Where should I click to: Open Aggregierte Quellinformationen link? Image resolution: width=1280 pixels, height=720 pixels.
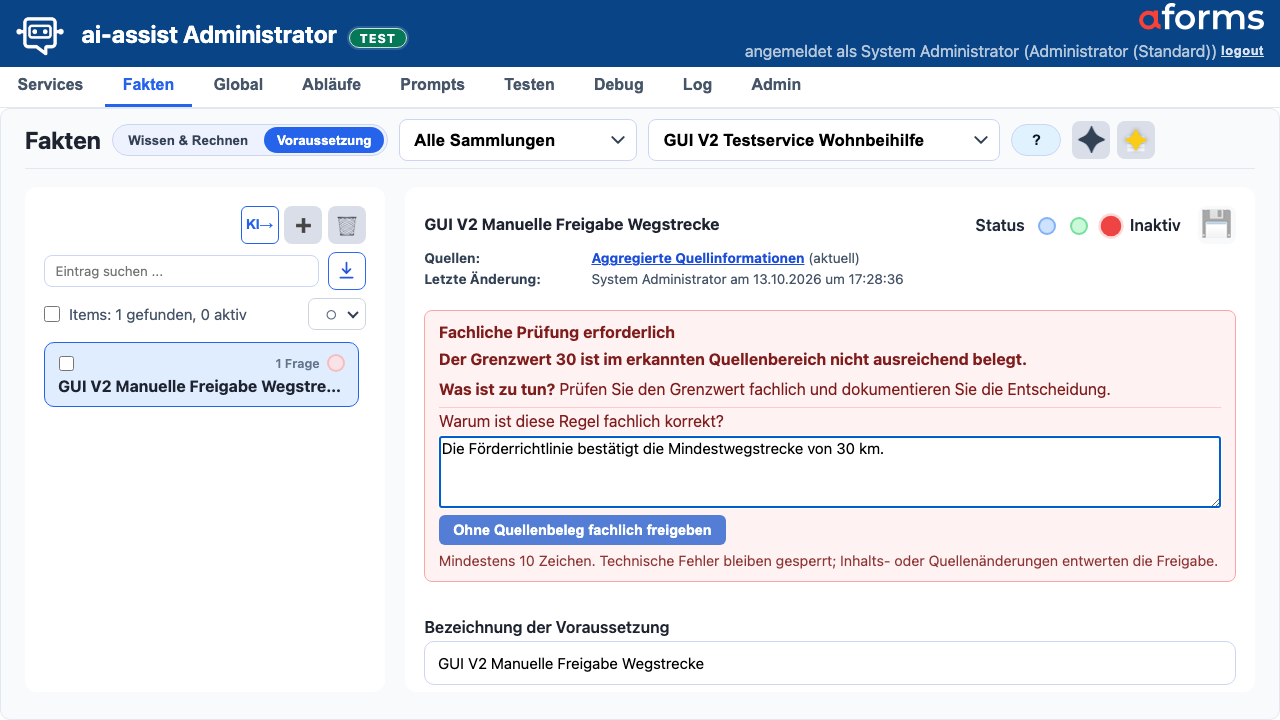point(698,258)
